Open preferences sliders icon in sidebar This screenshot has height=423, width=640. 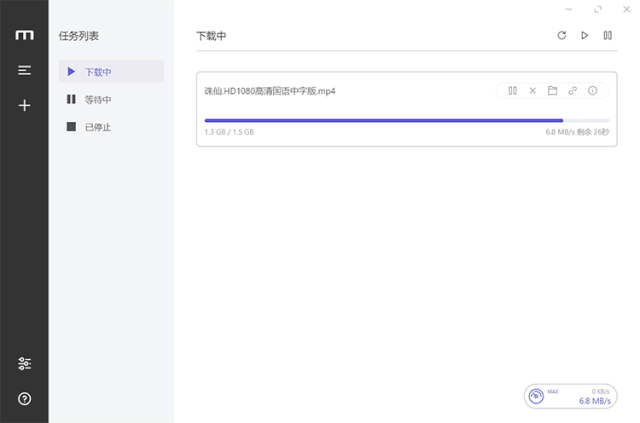point(24,363)
